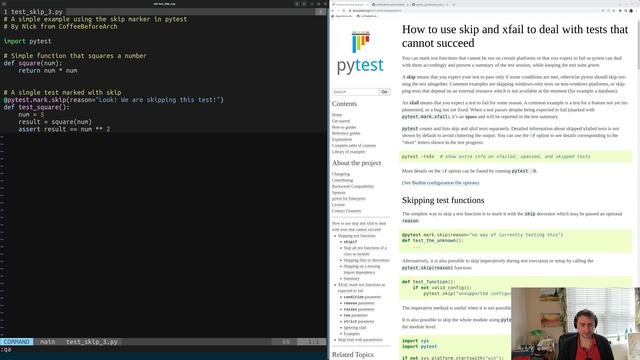
Task: Click the 'main' branch in Vim statusline
Action: click(47, 342)
